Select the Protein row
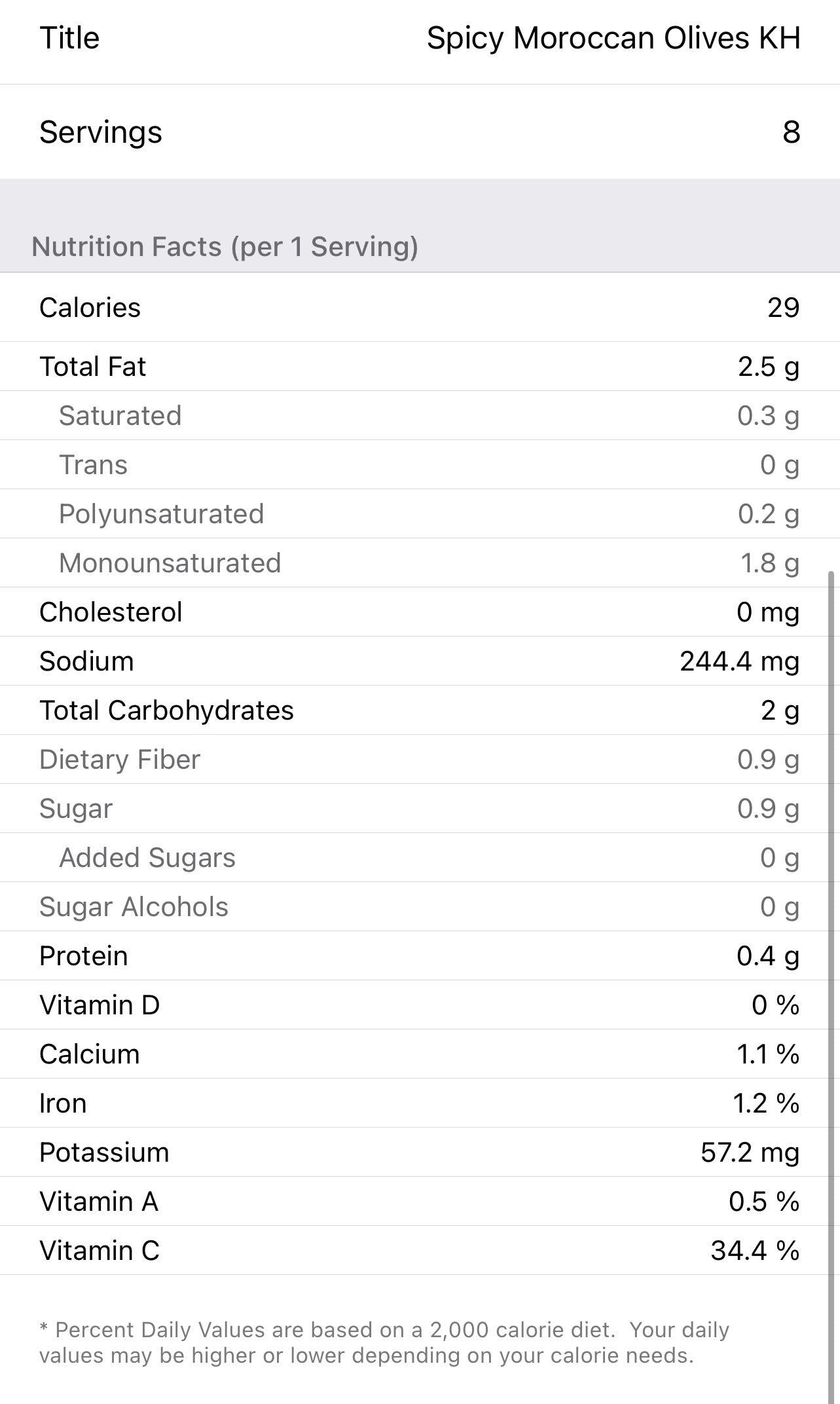 [419, 956]
